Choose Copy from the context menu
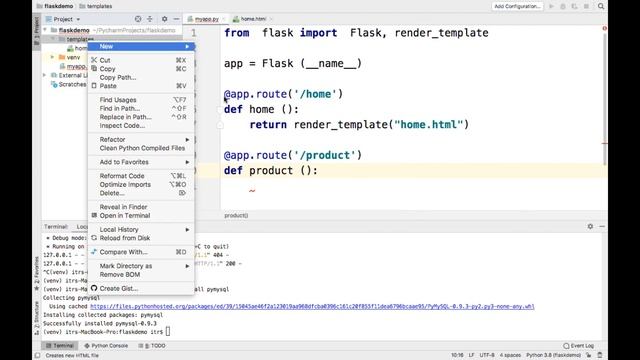This screenshot has height=360, width=640. tap(141, 69)
